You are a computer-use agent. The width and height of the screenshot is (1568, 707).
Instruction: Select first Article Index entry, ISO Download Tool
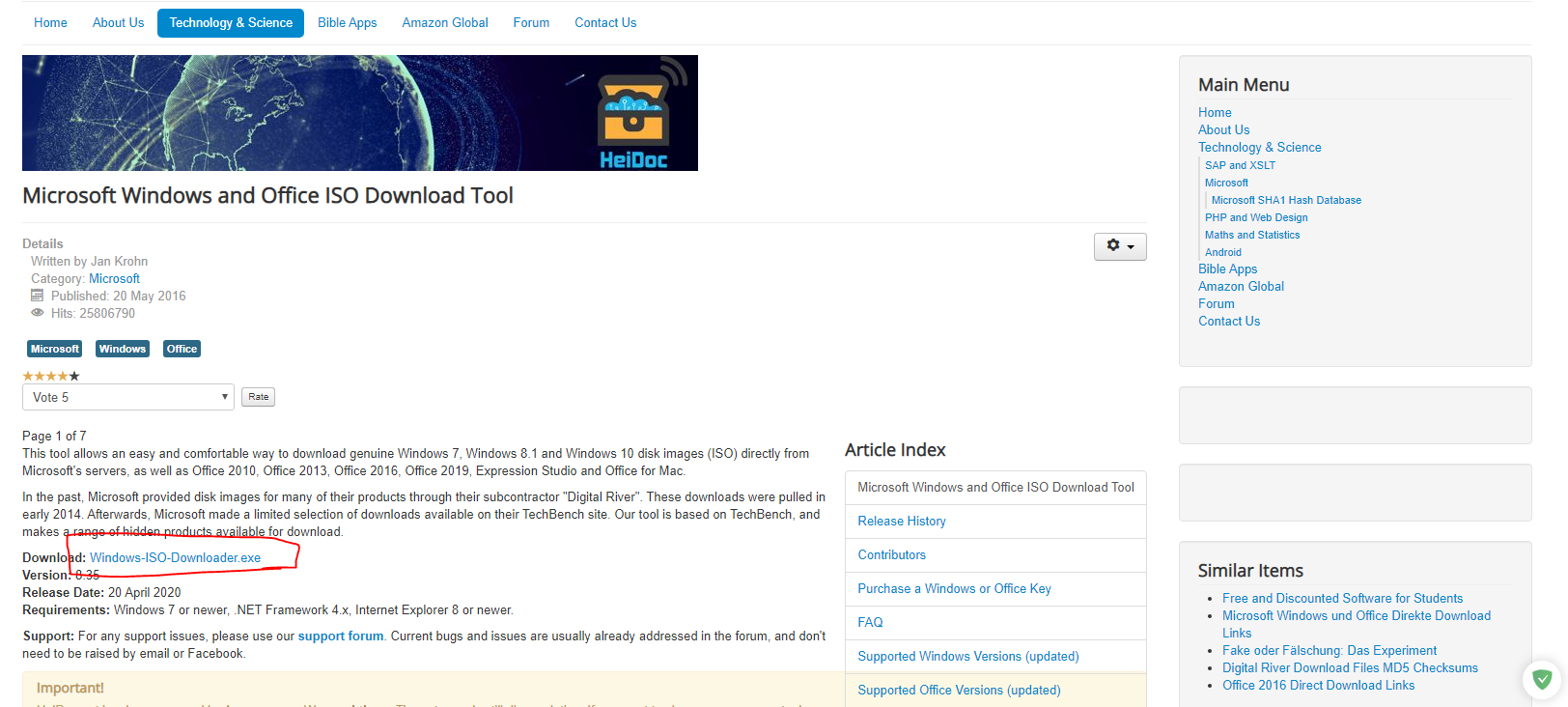point(995,487)
